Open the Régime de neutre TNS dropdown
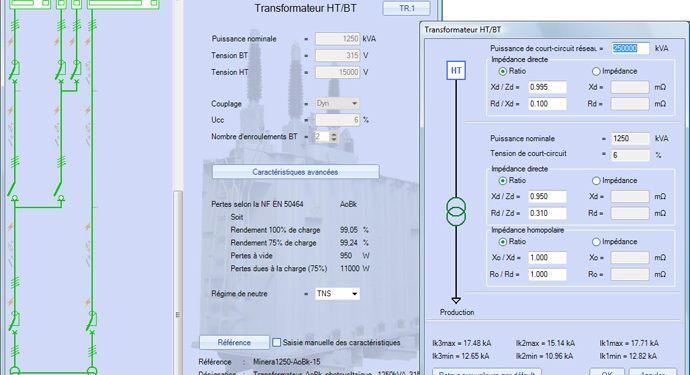 [x=337, y=294]
